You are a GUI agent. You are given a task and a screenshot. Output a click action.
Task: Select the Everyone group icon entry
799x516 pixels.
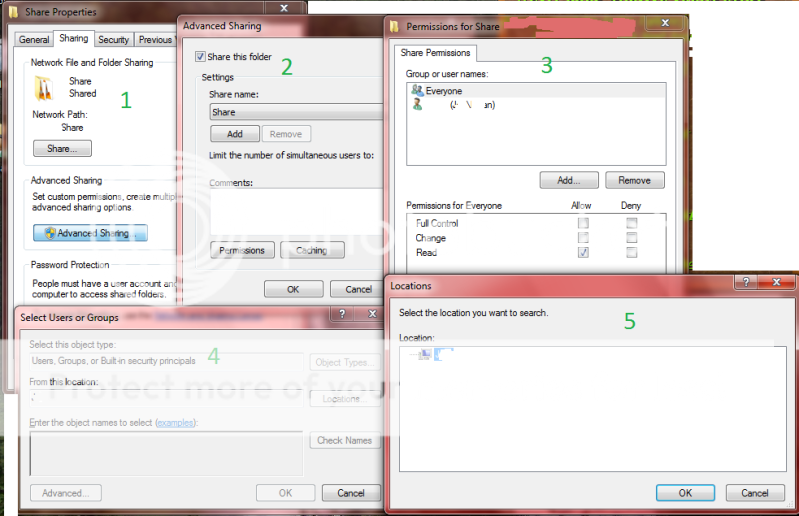416,91
